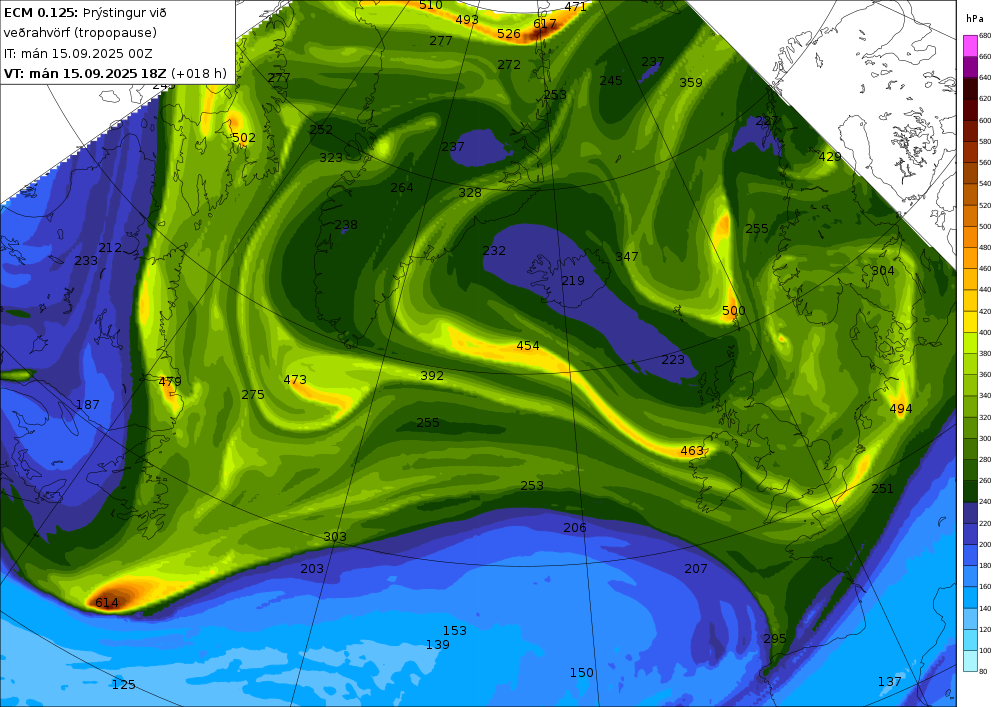The height and width of the screenshot is (707, 1000).
Task: Select the 295 pressure value
Action: [775, 639]
